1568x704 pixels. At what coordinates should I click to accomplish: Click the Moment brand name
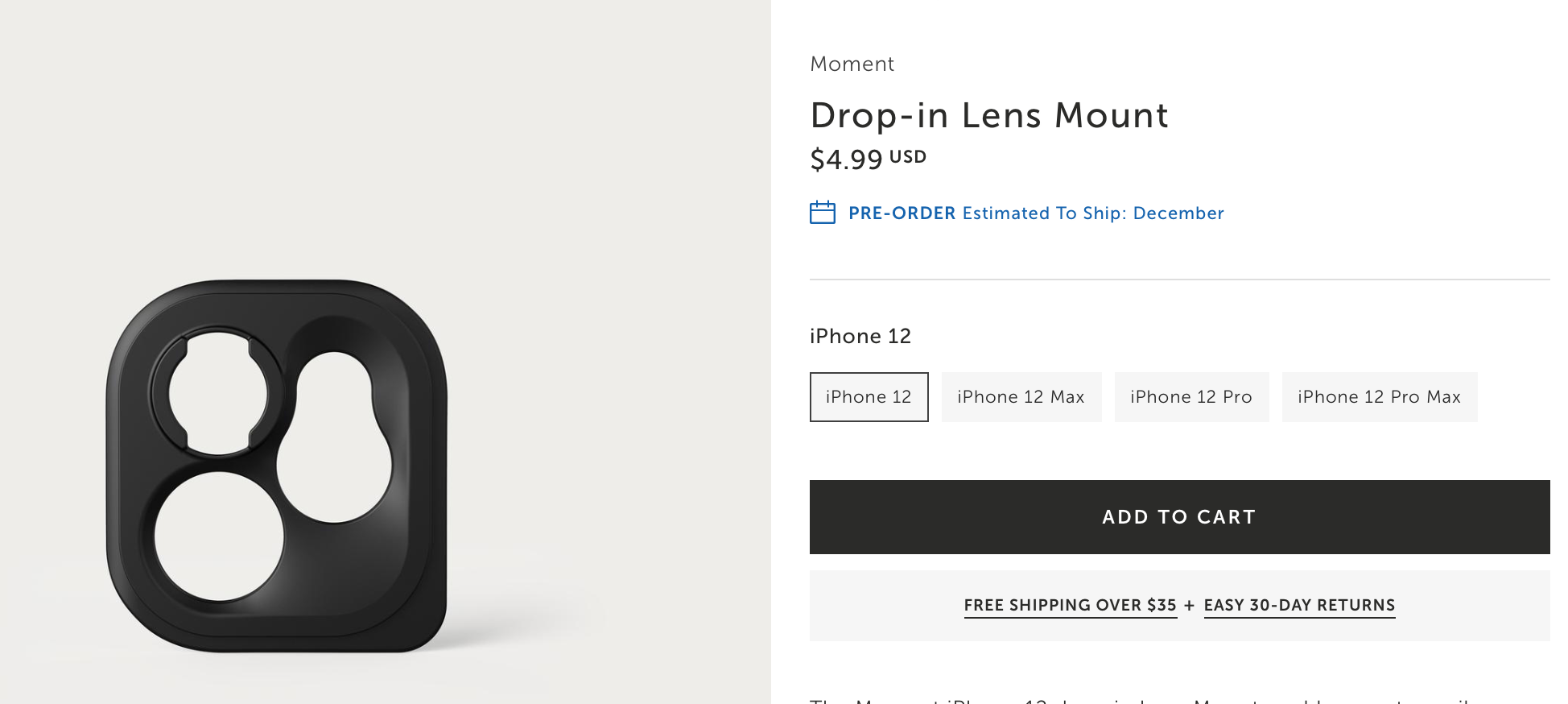852,64
